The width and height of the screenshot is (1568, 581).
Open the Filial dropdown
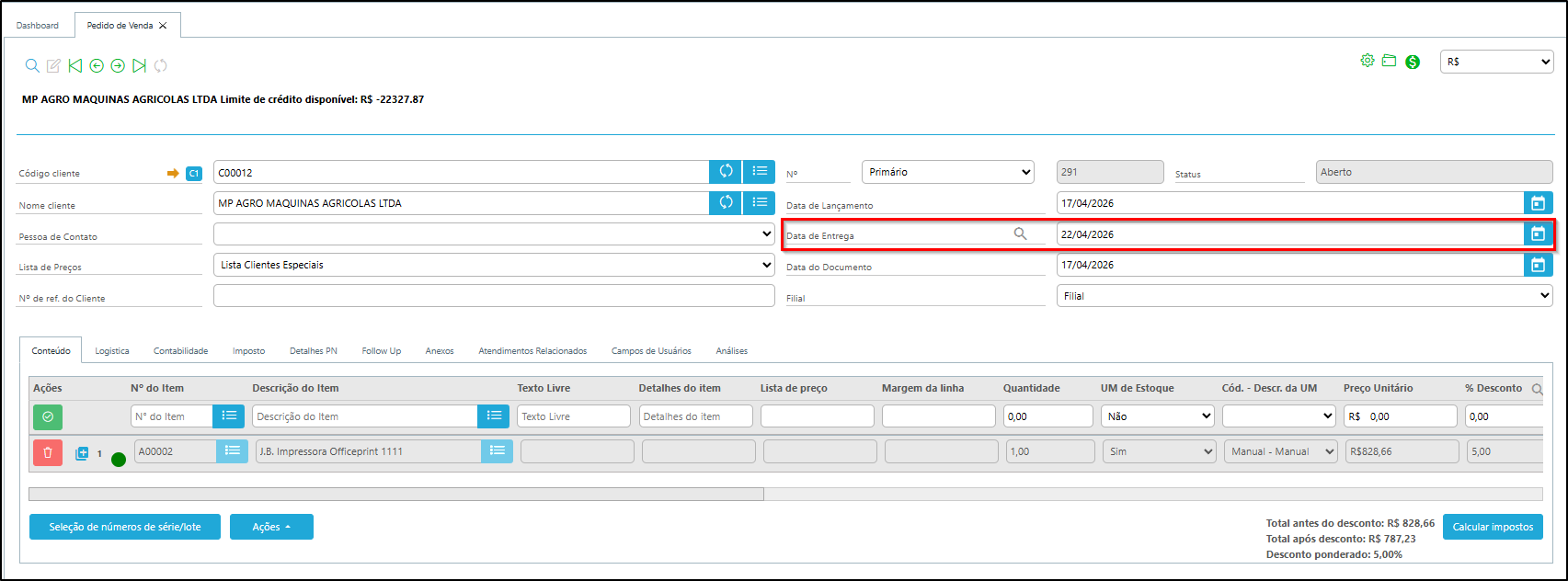point(1304,296)
